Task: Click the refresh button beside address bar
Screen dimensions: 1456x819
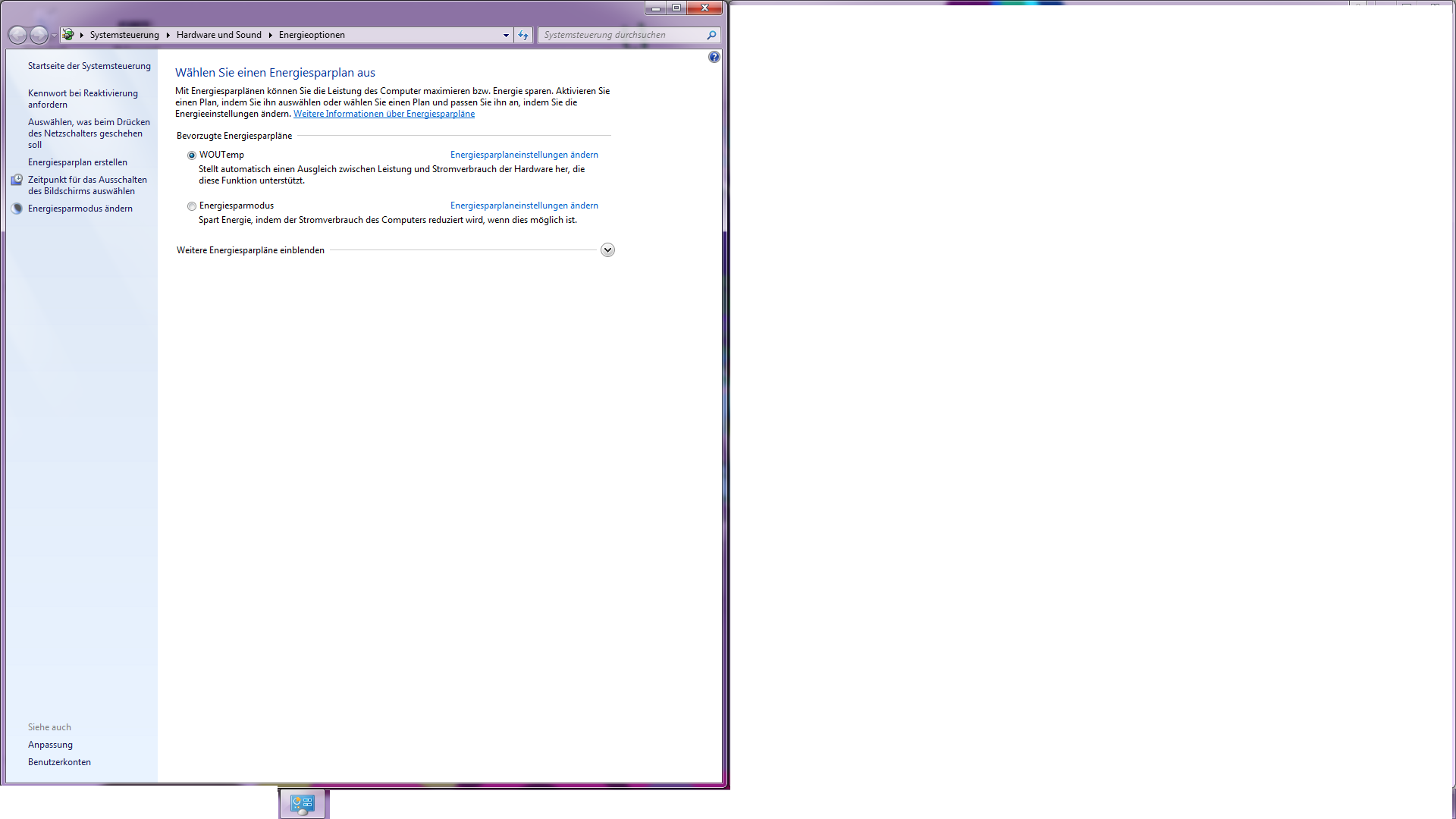Action: pyautogui.click(x=523, y=35)
